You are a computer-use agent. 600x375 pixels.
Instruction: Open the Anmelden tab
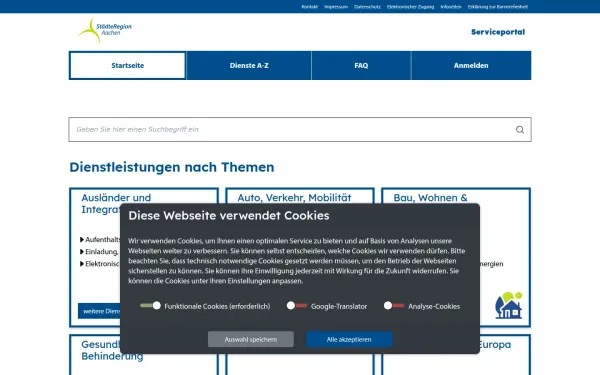471,65
